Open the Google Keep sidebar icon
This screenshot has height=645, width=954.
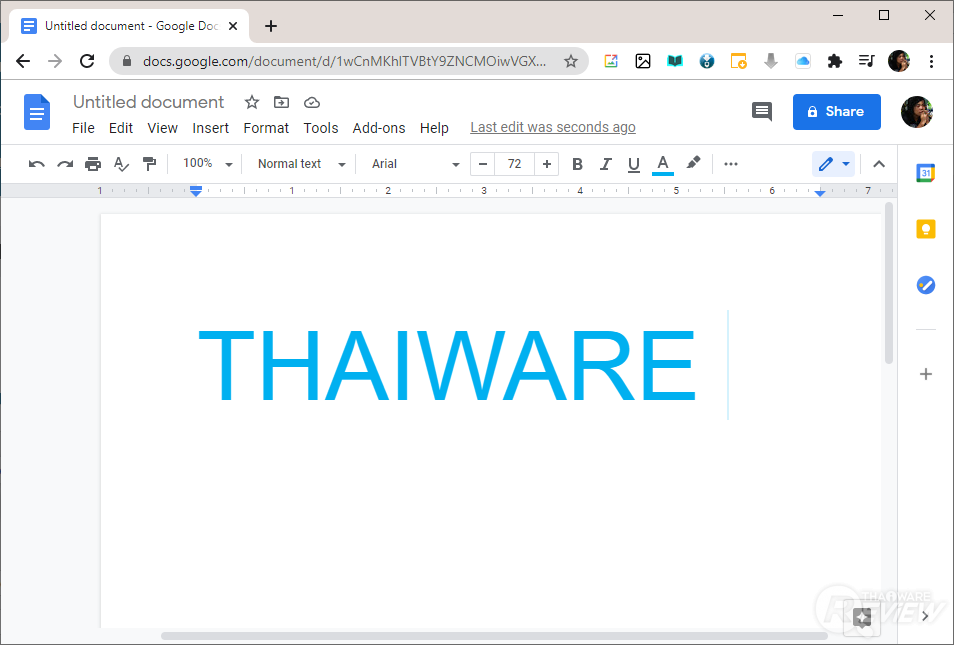click(925, 229)
